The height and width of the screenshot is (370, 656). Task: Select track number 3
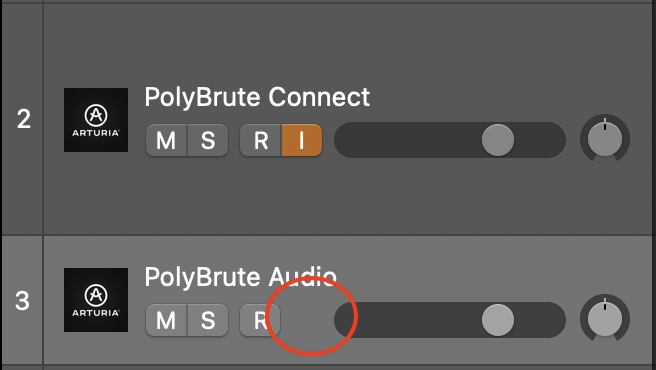click(23, 301)
